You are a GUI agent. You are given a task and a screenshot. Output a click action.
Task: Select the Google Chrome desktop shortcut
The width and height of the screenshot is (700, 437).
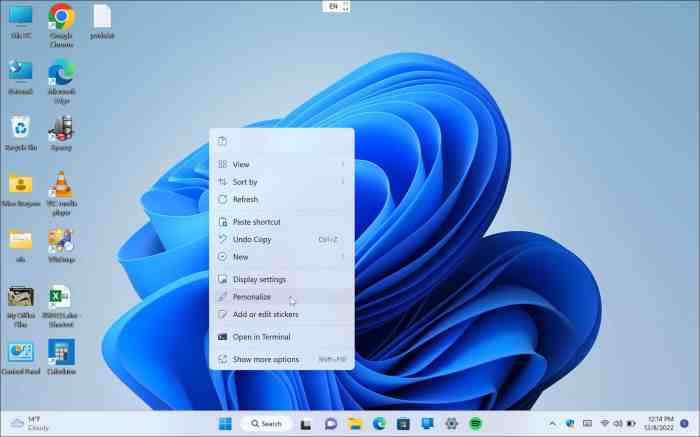[x=61, y=25]
